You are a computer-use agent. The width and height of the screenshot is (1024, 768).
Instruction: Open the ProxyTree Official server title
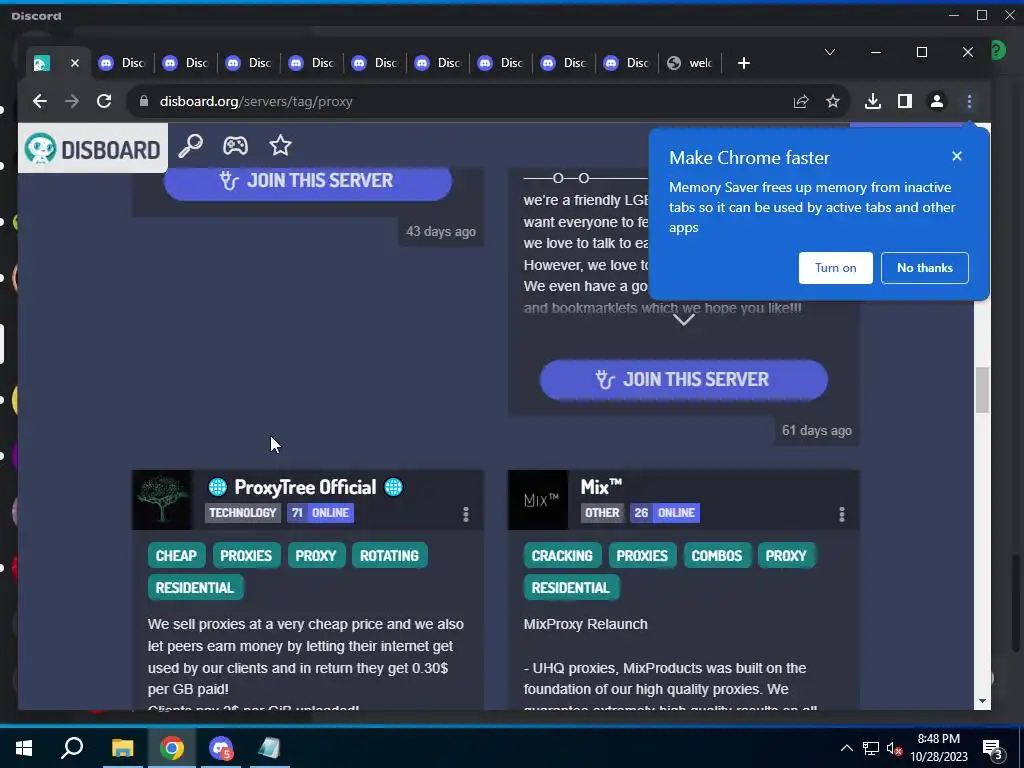[x=305, y=487]
